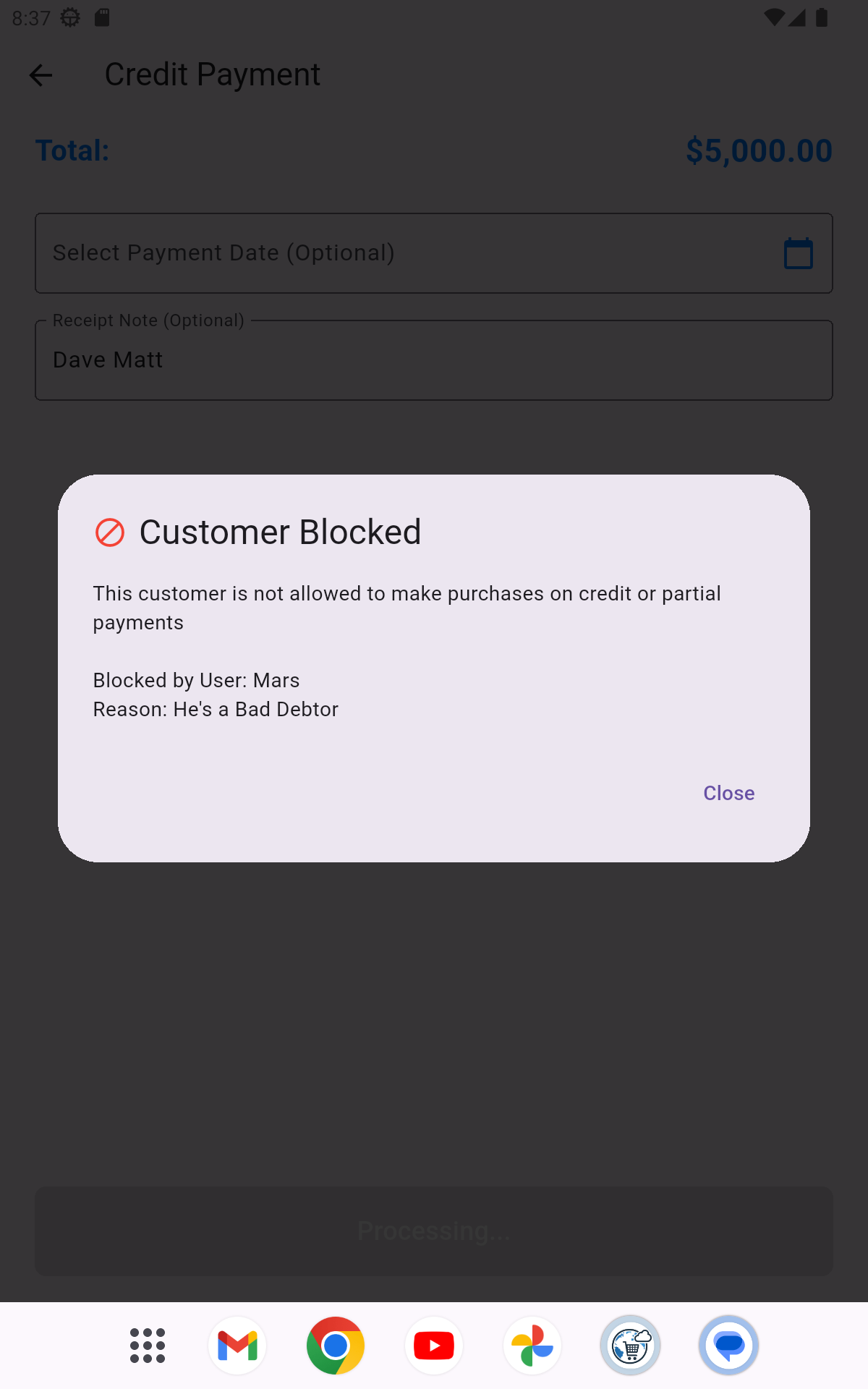Tap the $5,000.00 total amount
Image resolution: width=868 pixels, height=1389 pixels.
759,150
